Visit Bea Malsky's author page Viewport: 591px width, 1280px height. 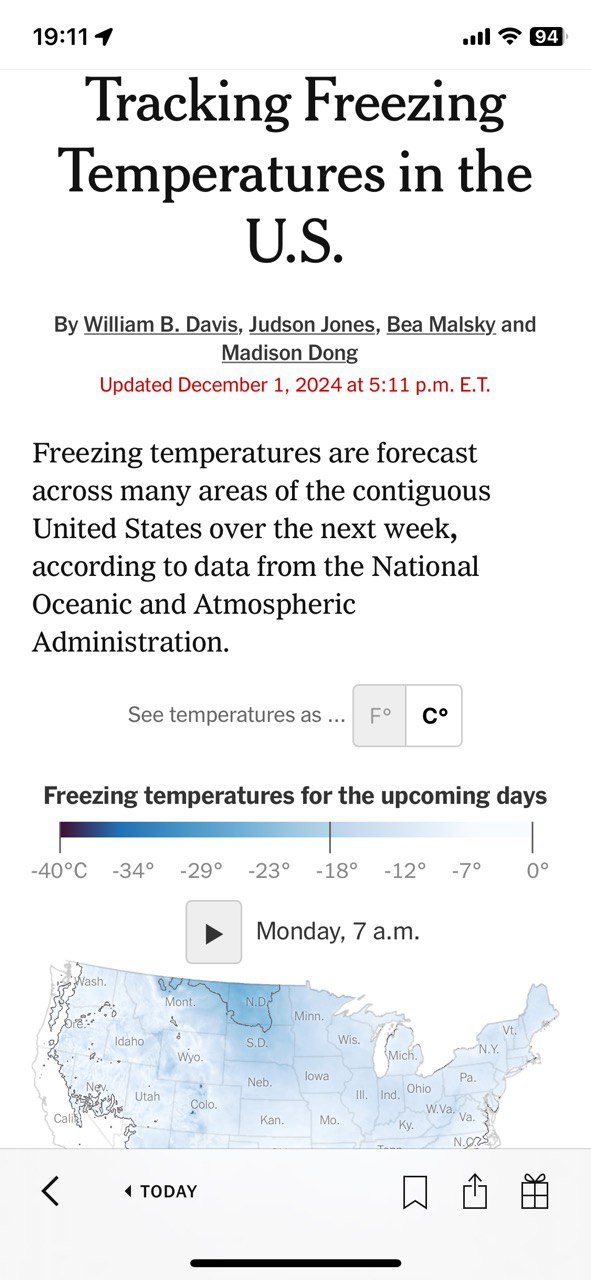click(x=441, y=324)
